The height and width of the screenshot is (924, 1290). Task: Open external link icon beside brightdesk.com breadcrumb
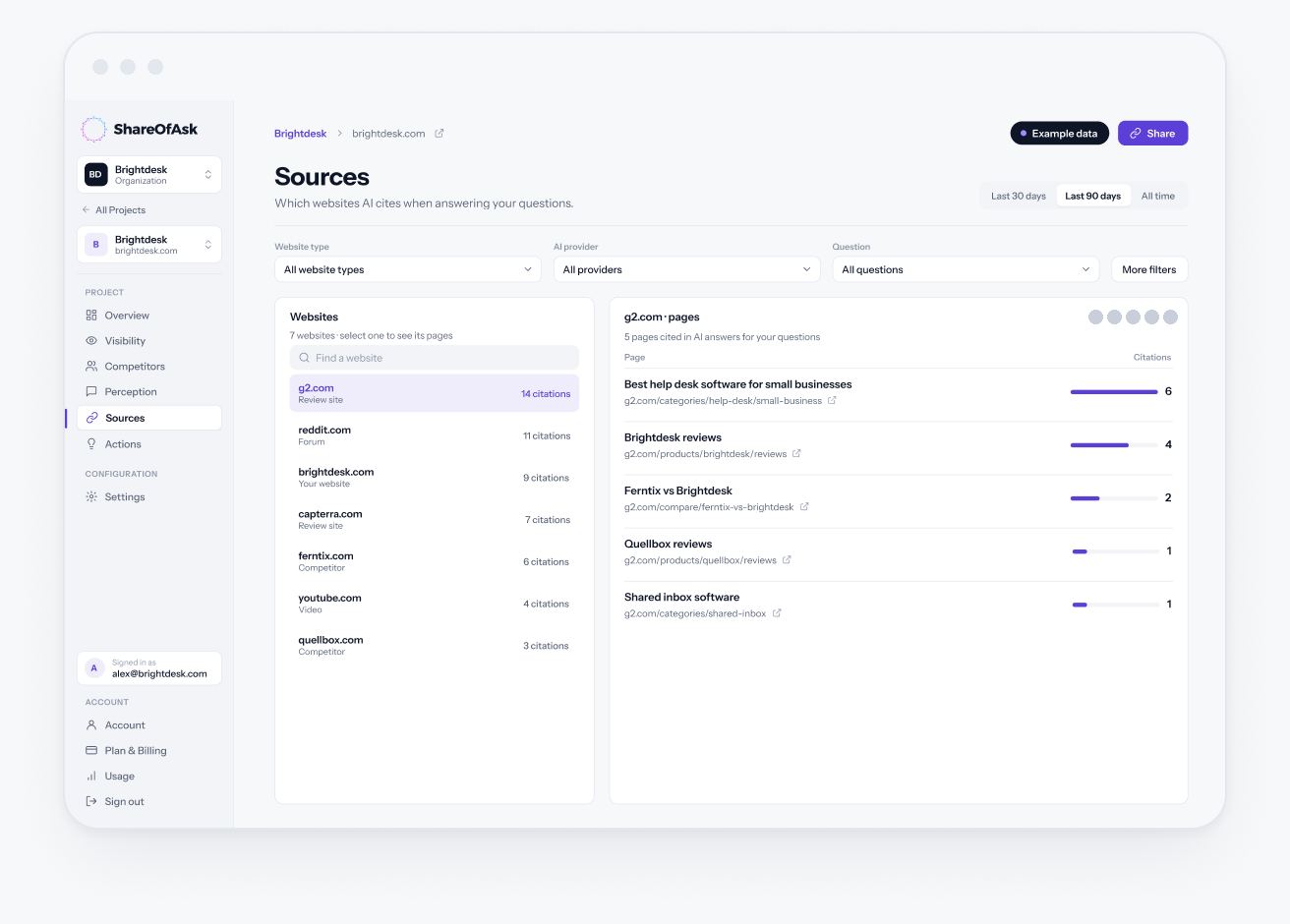pos(440,134)
